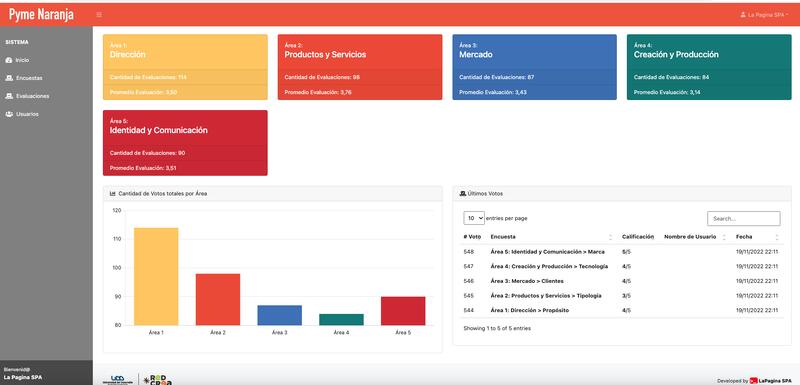
Task: Toggle the hamburger sidebar menu icon
Action: [x=99, y=15]
